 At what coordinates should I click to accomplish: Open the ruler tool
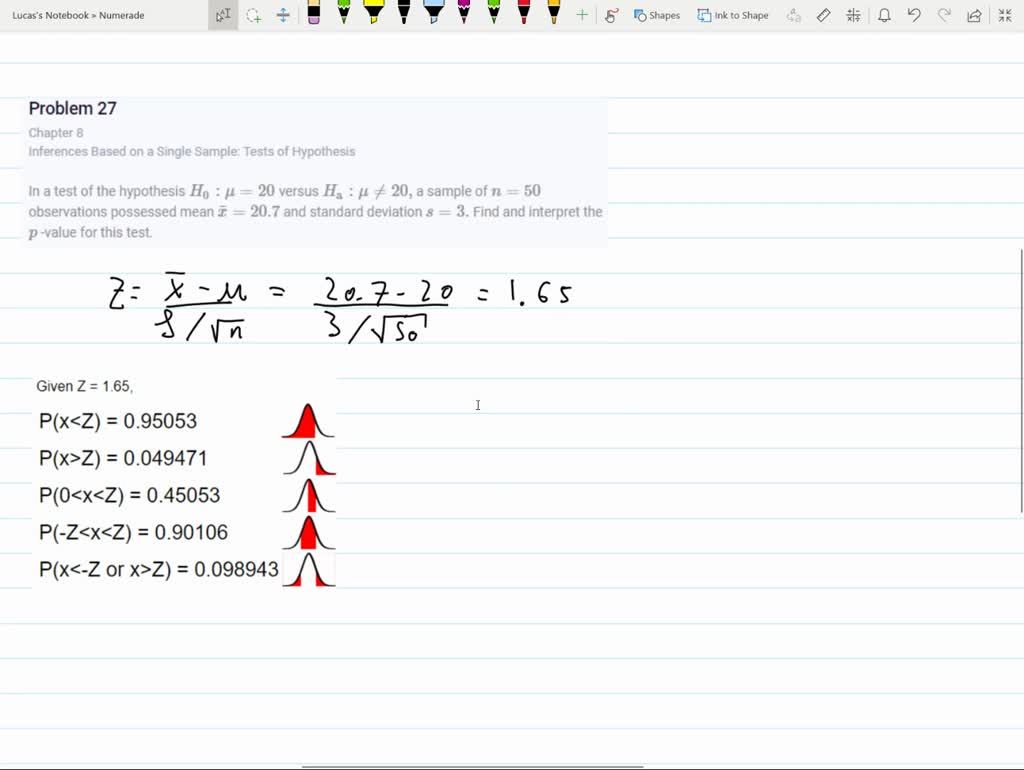(824, 15)
